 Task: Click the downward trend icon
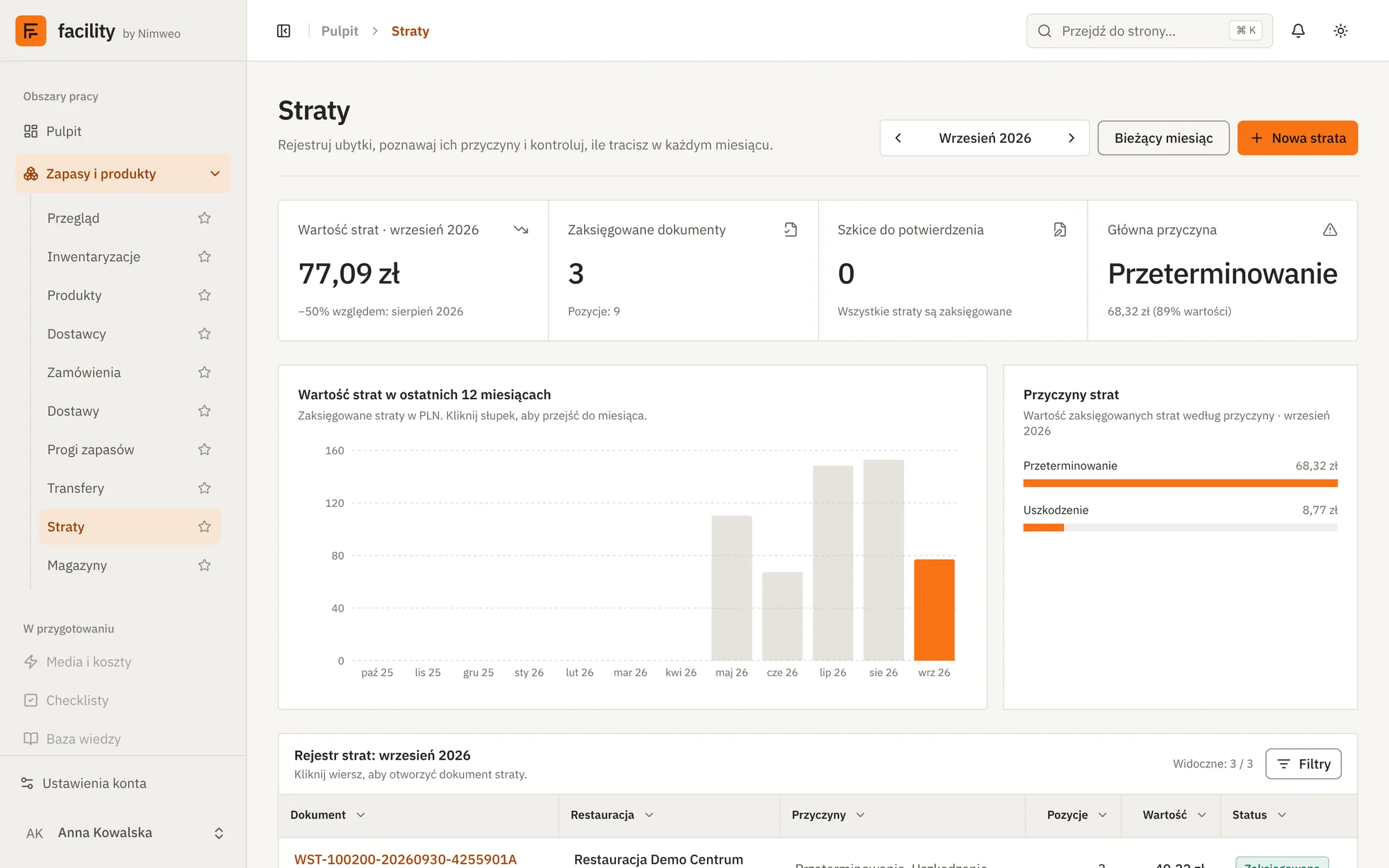pyautogui.click(x=521, y=230)
